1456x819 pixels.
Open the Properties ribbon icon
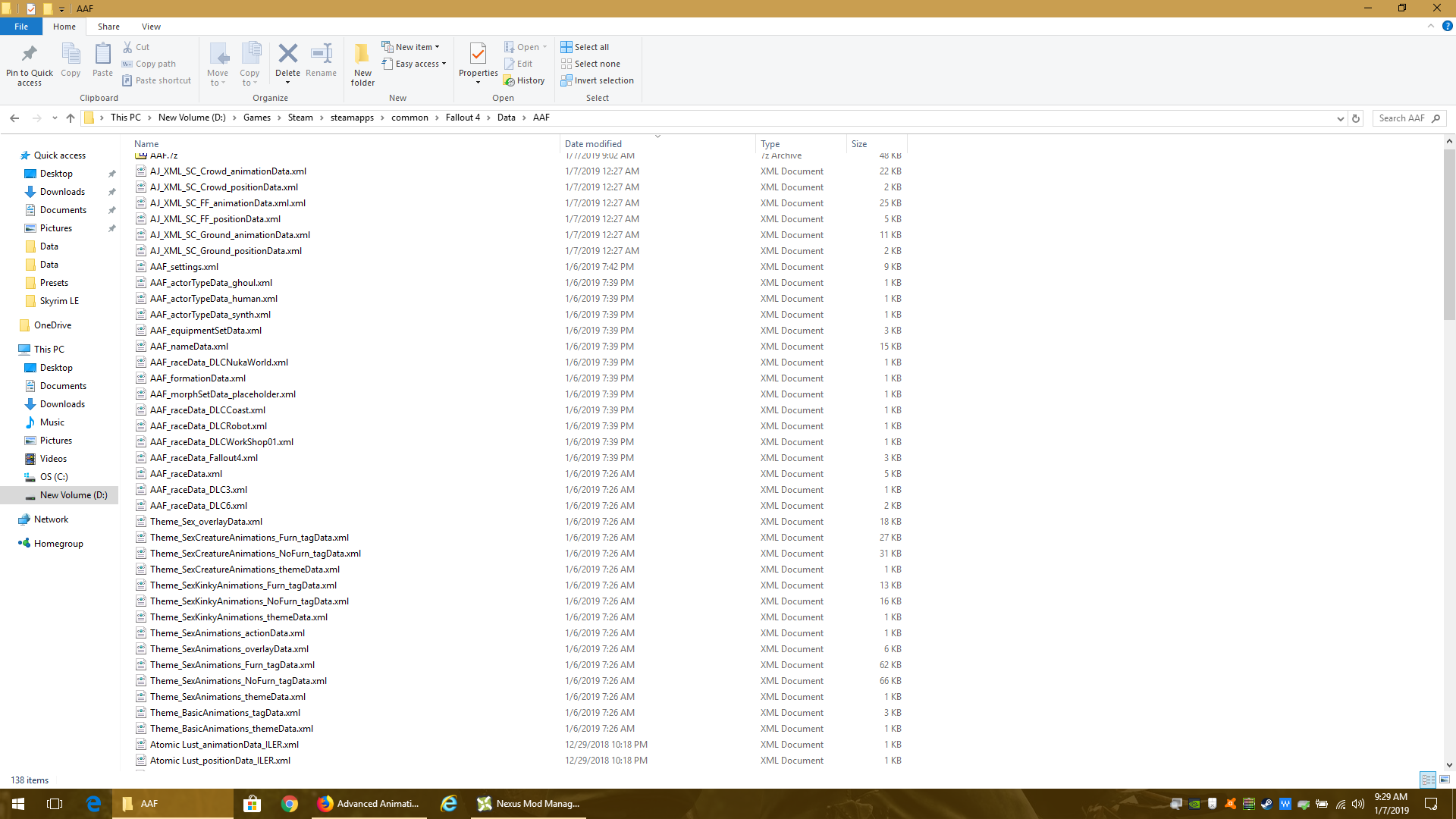[x=478, y=55]
